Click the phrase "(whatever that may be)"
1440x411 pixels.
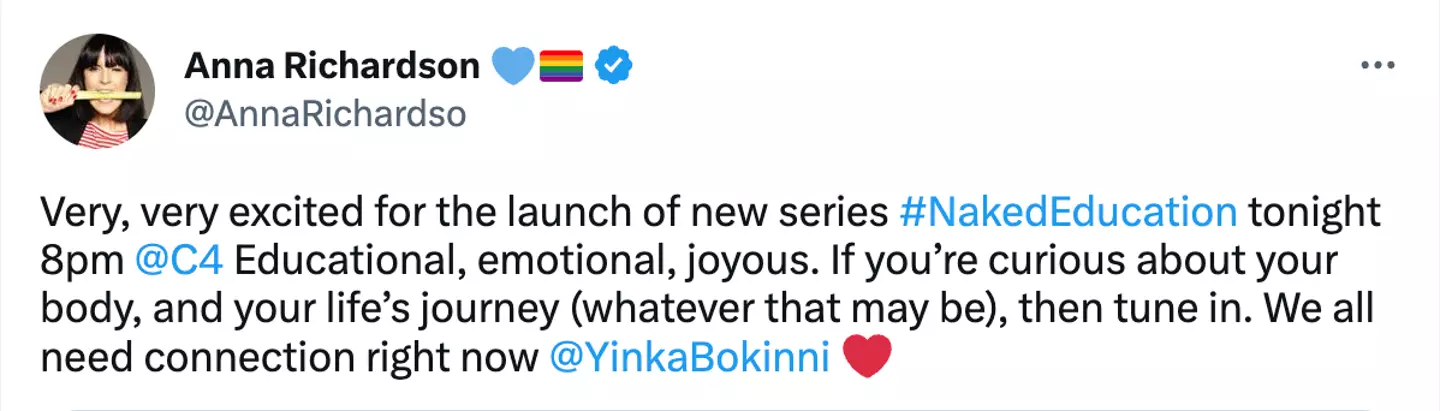point(776,310)
